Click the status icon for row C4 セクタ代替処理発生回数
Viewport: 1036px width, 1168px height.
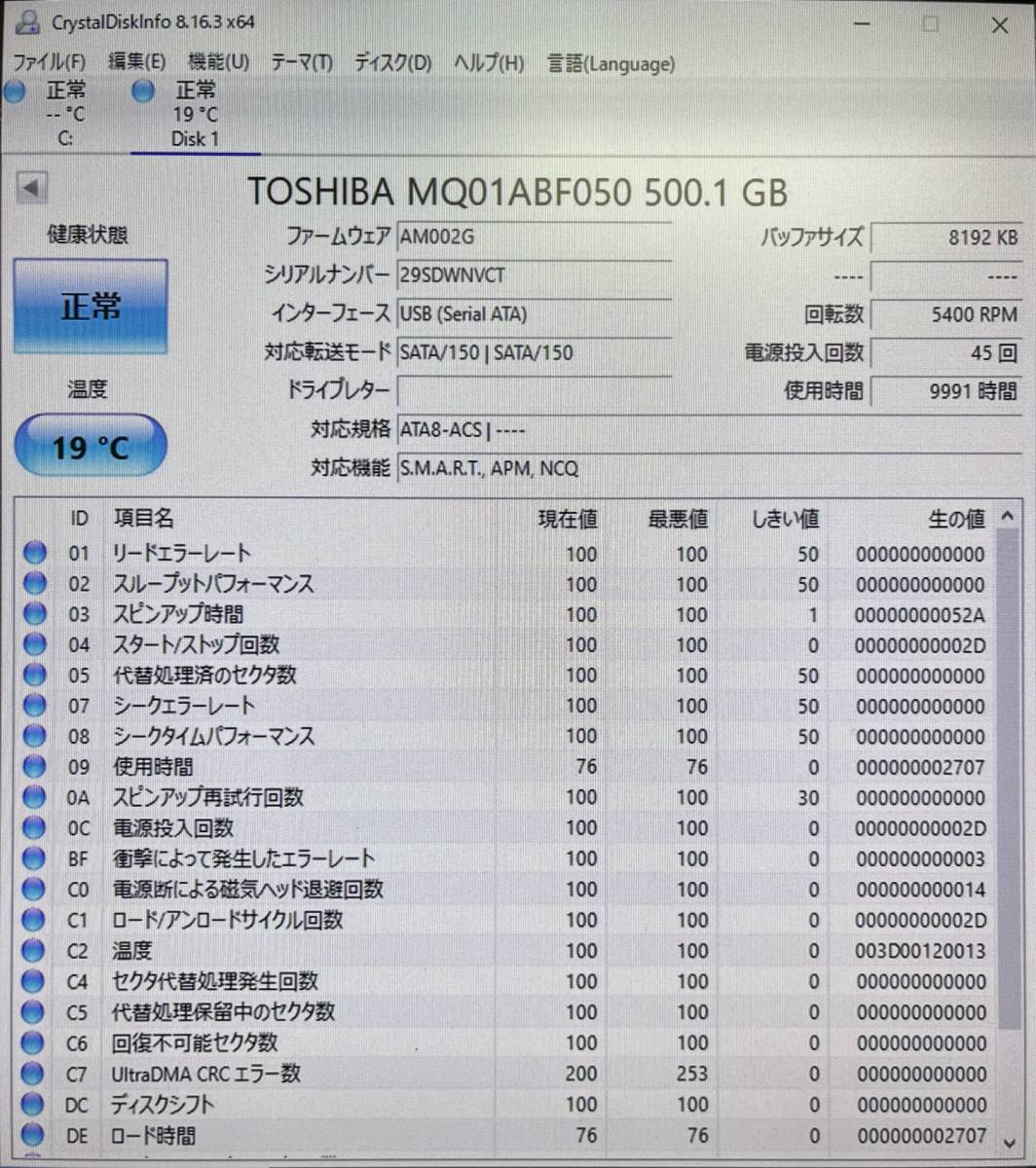click(x=35, y=981)
